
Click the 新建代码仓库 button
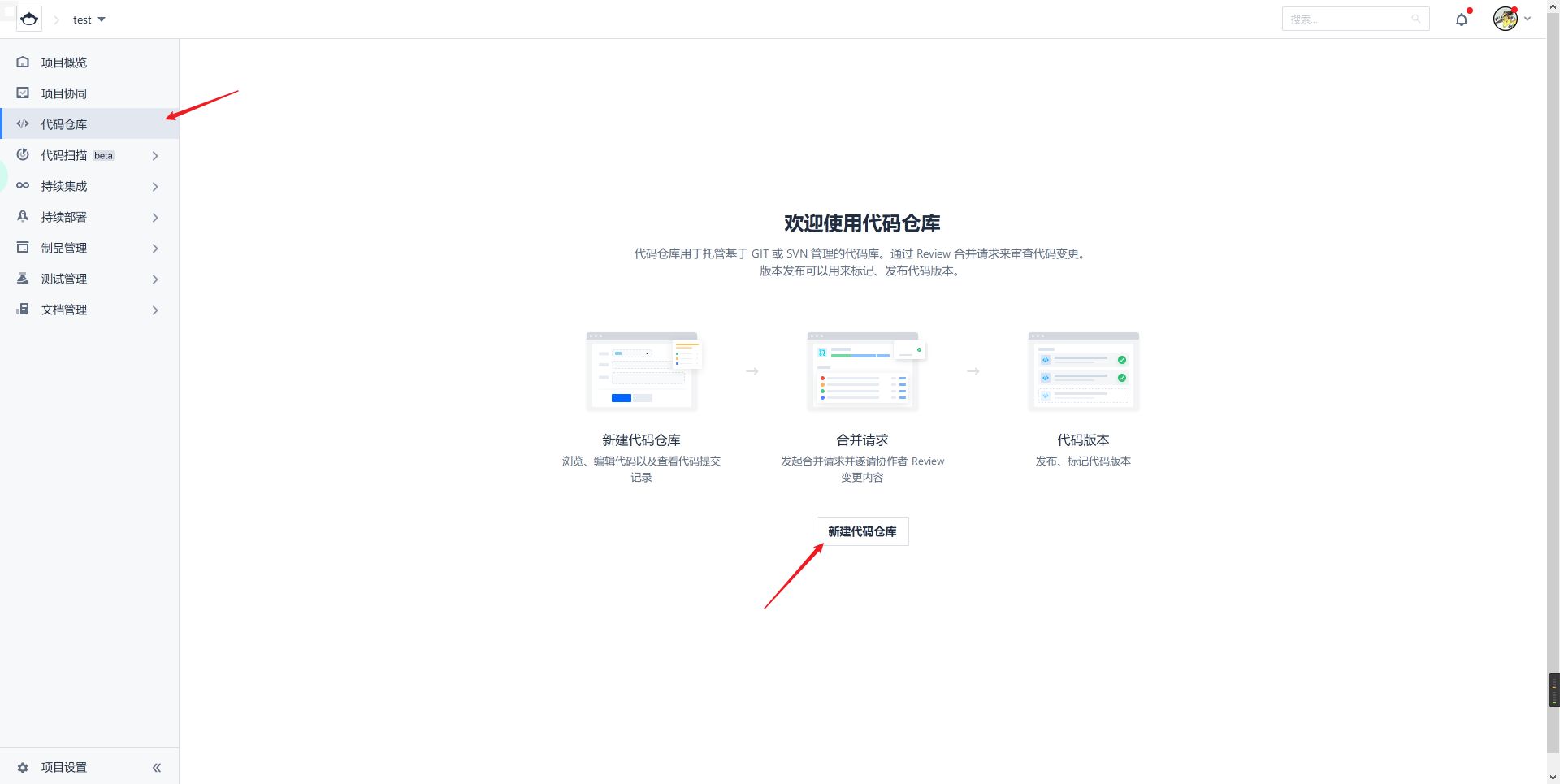tap(862, 531)
